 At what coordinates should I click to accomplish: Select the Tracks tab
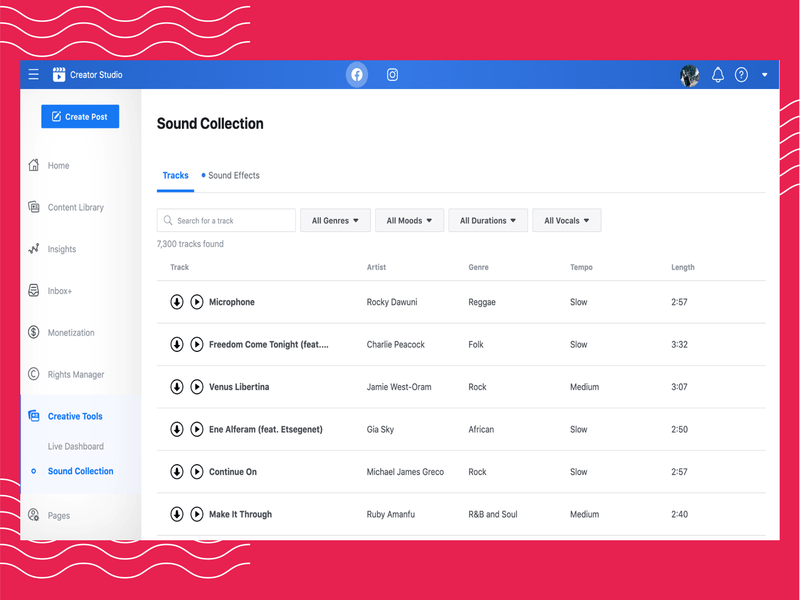[176, 176]
